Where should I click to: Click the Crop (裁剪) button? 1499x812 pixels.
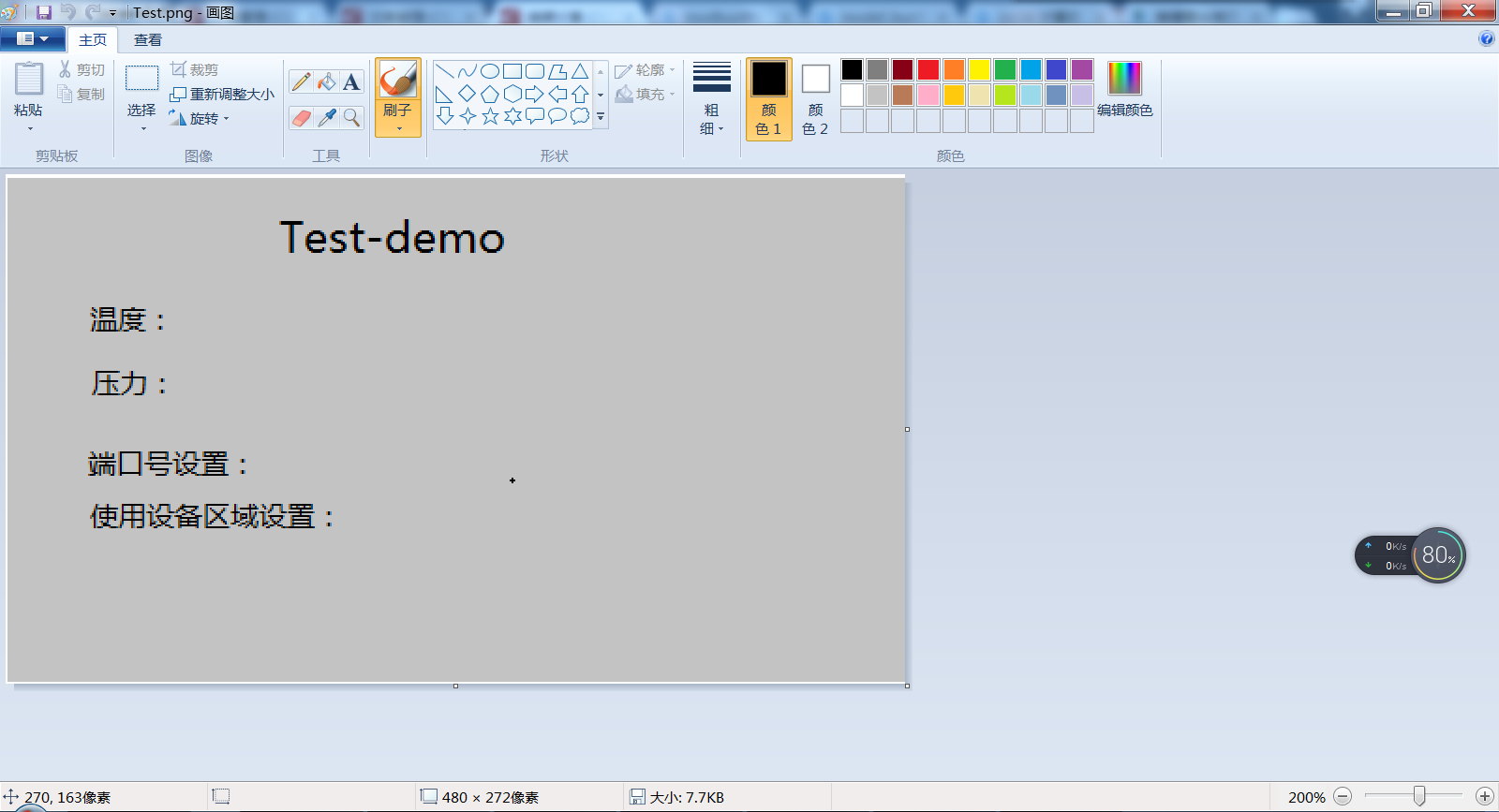coord(195,70)
